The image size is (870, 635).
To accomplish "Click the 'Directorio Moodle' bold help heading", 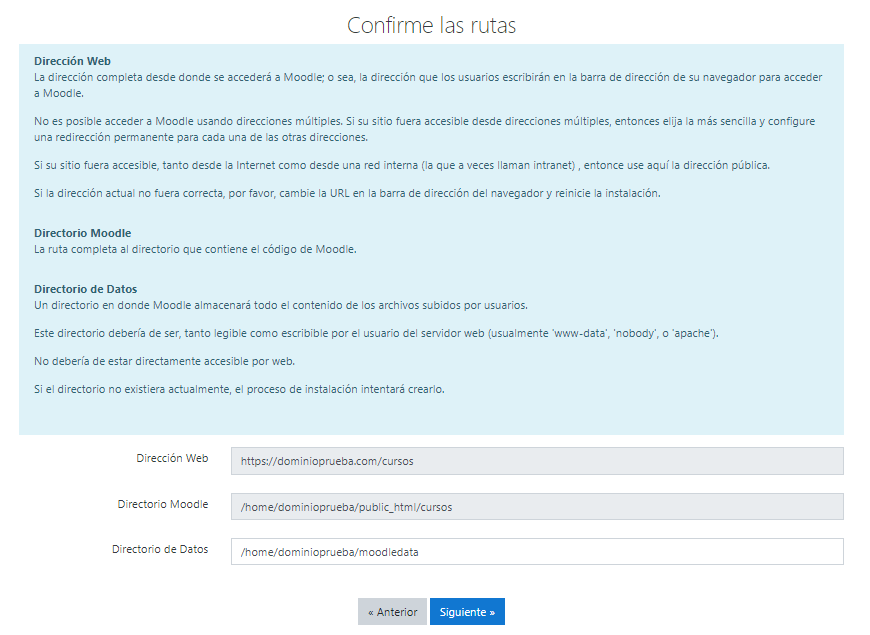I will 83,233.
